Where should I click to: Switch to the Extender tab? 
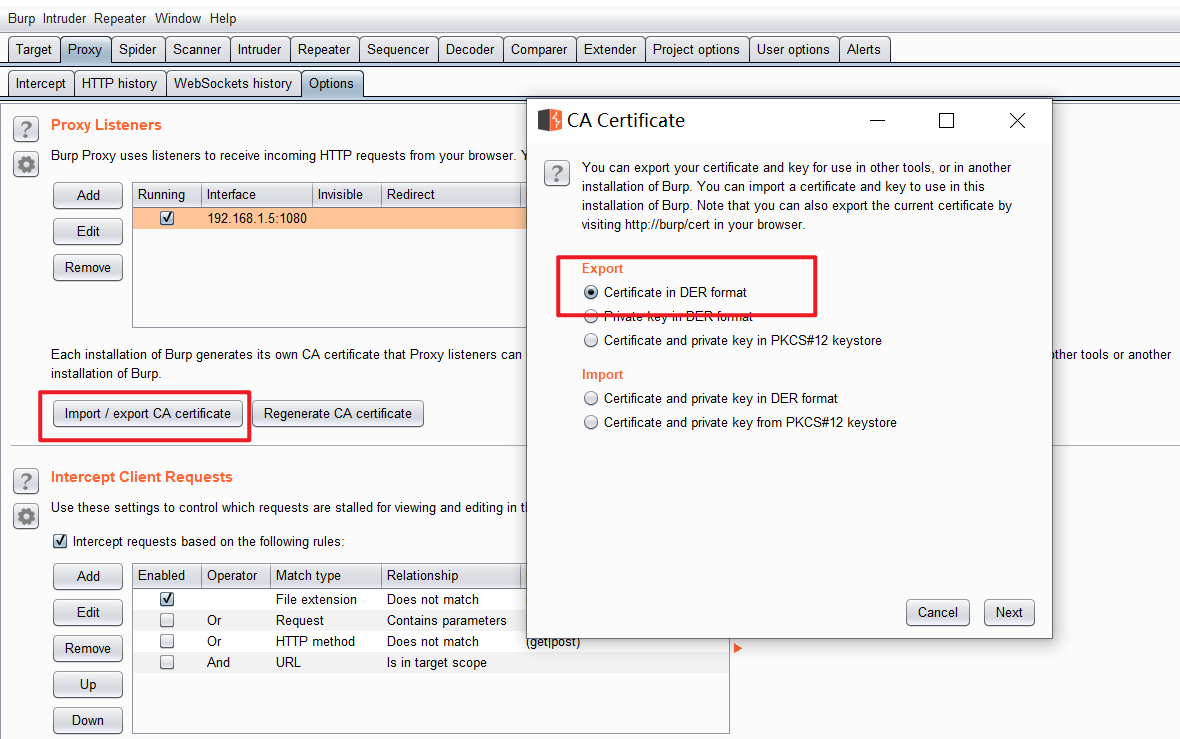[x=610, y=50]
